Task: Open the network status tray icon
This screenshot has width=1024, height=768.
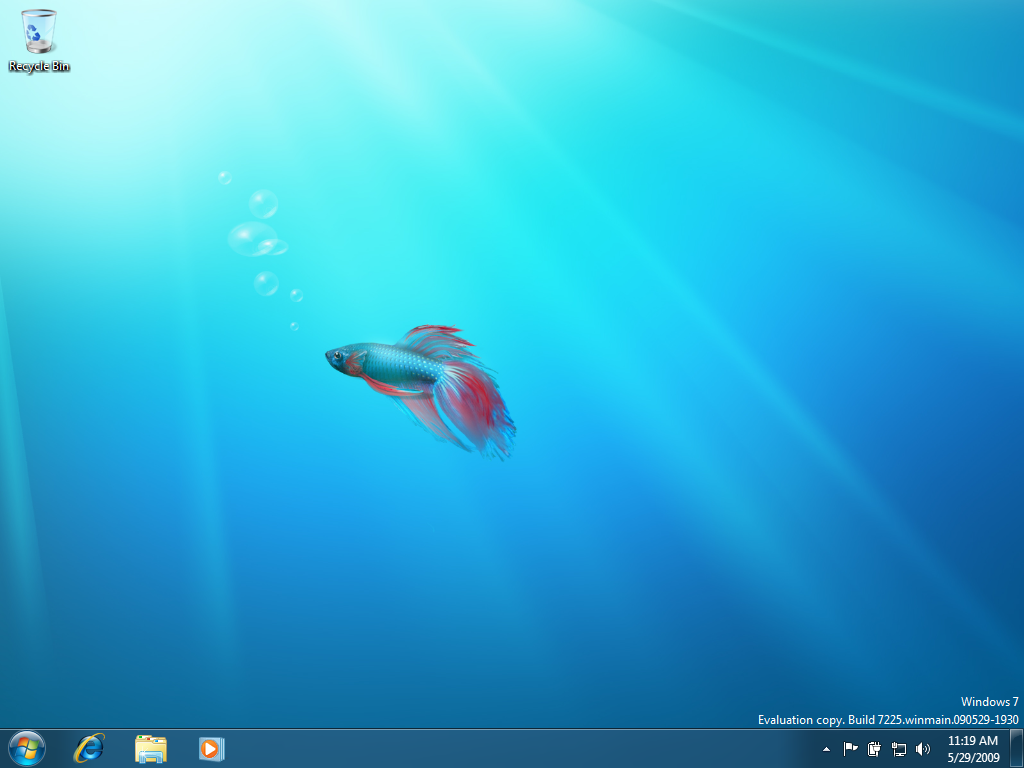Action: click(x=899, y=748)
